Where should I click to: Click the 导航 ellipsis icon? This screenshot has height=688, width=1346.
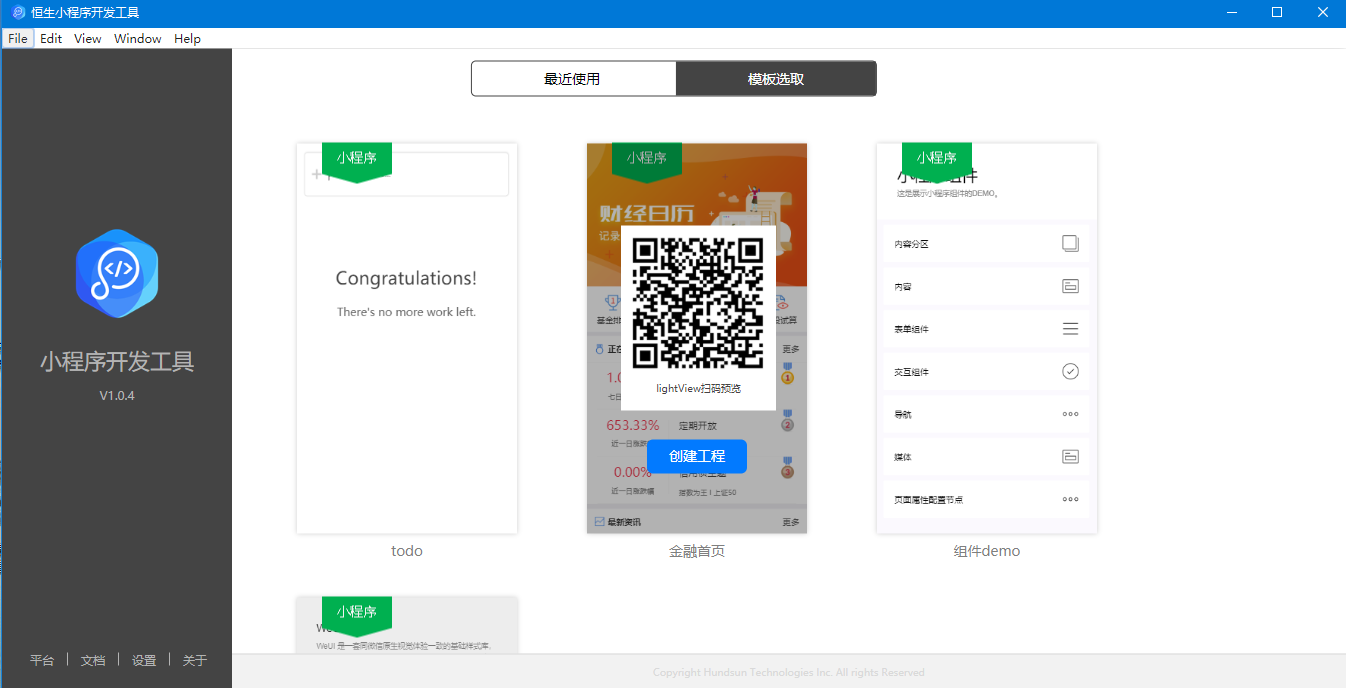coord(1070,414)
